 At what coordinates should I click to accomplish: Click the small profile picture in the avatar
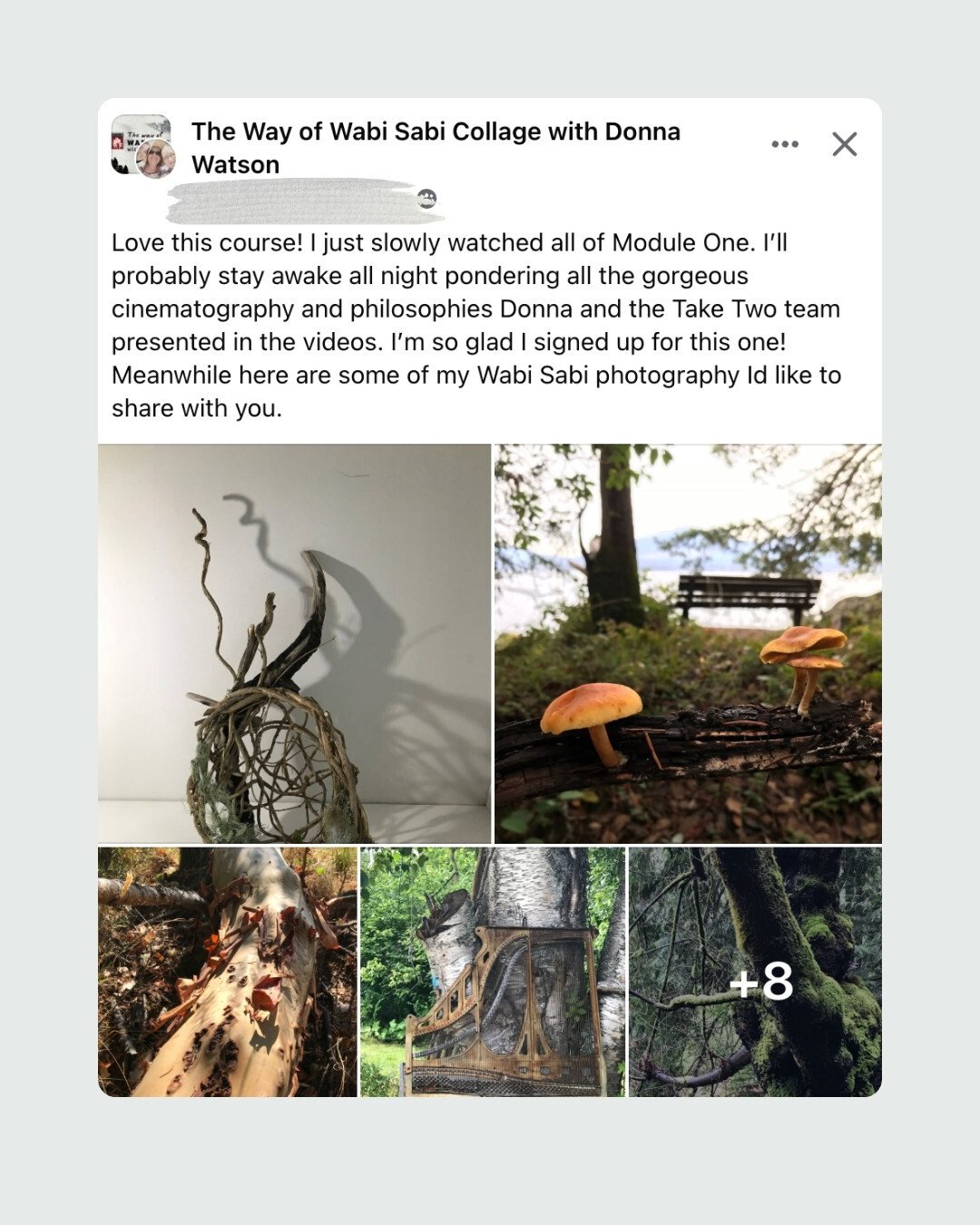coord(155,160)
